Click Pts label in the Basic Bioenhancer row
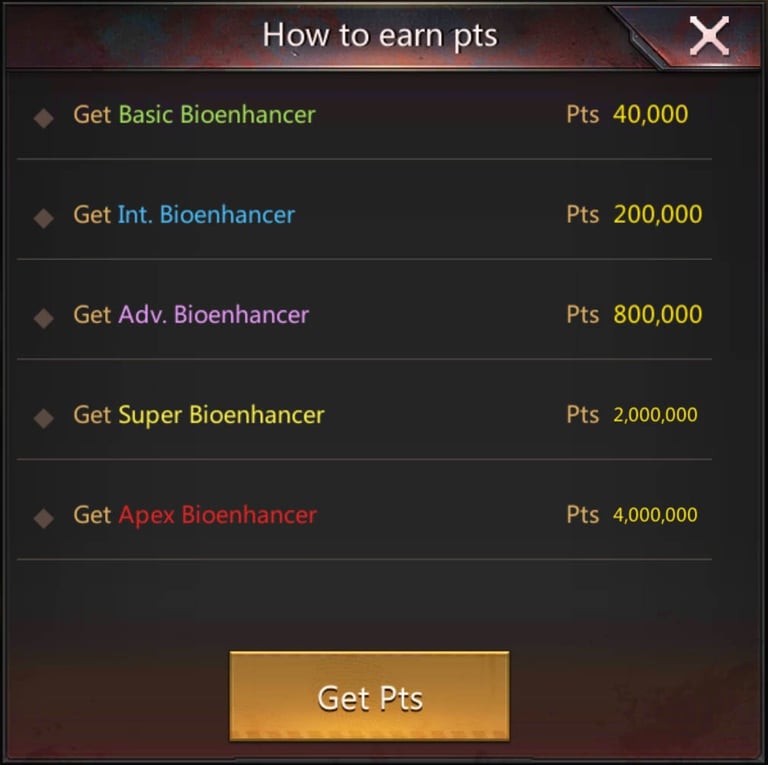This screenshot has width=768, height=765. click(583, 115)
